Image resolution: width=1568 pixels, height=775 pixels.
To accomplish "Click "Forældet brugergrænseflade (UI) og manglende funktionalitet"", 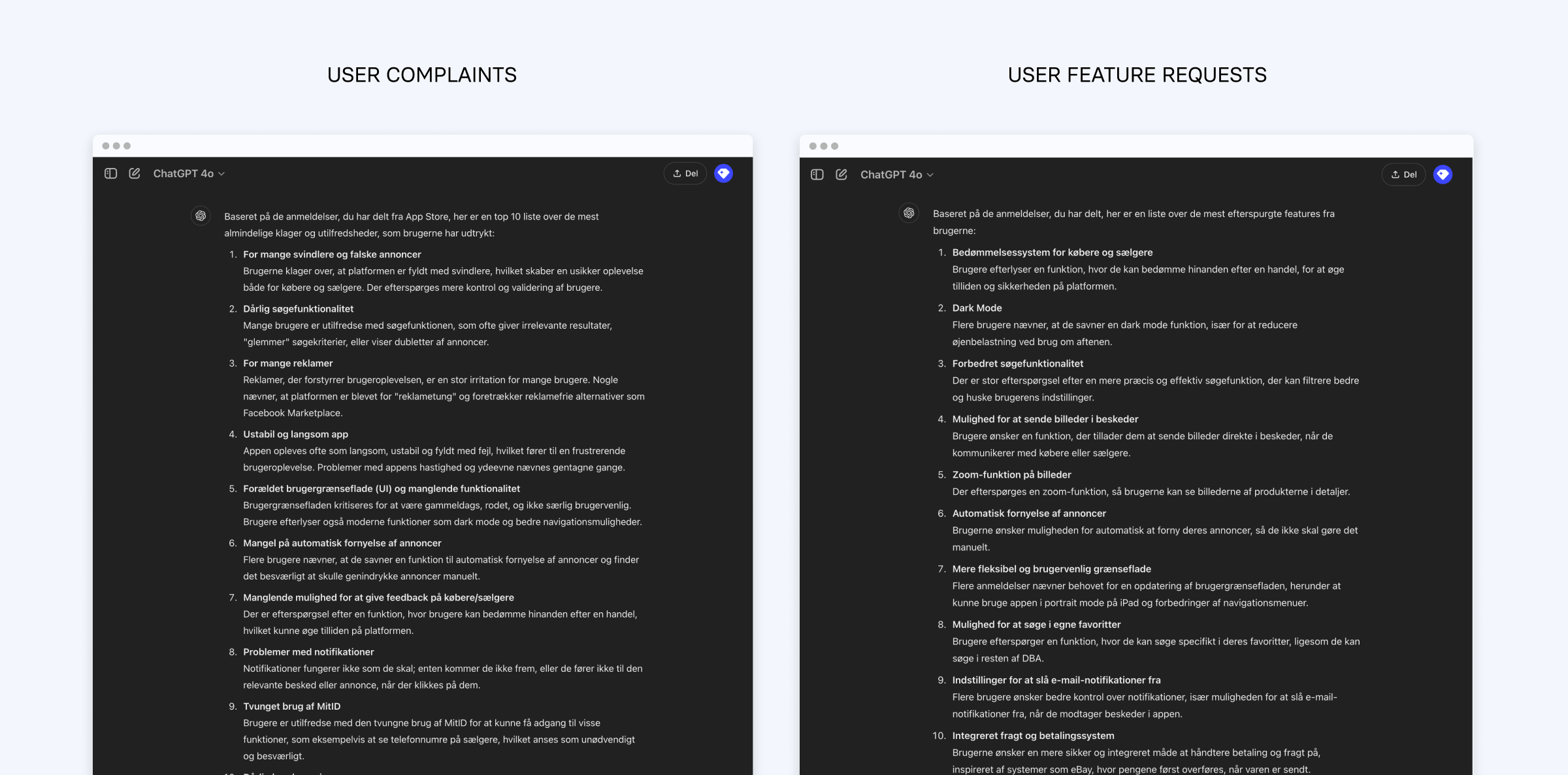I will 382,488.
